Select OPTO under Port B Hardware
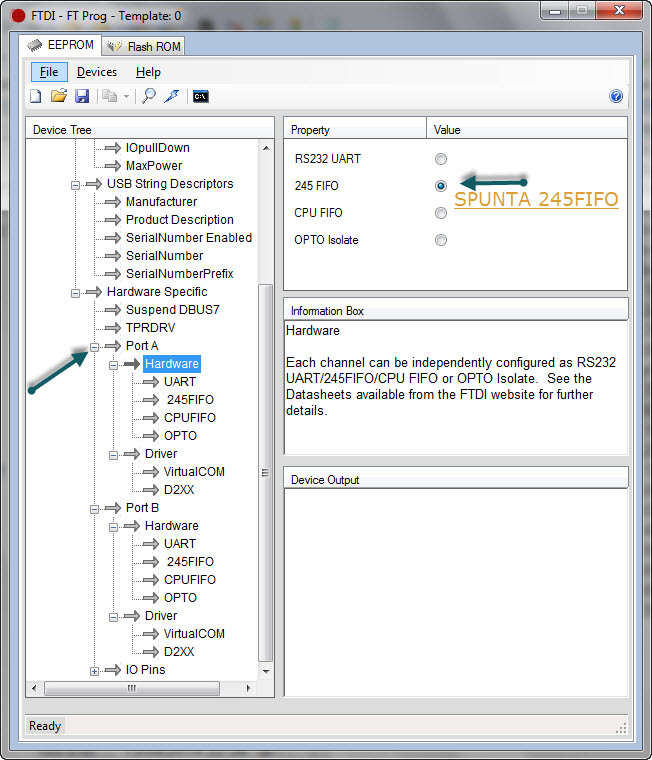Image resolution: width=652 pixels, height=760 pixels. click(180, 598)
